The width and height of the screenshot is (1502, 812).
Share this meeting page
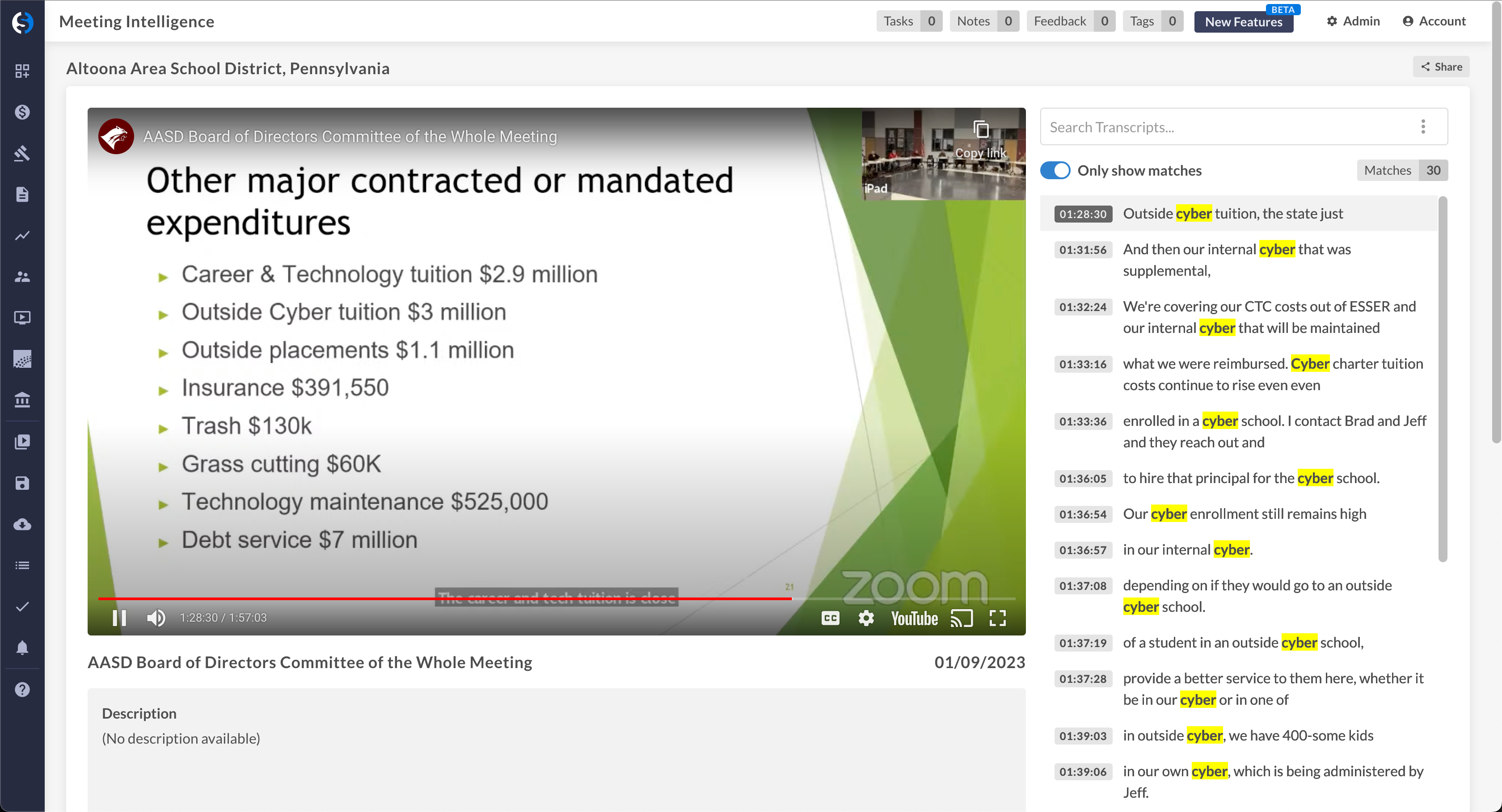(1441, 67)
